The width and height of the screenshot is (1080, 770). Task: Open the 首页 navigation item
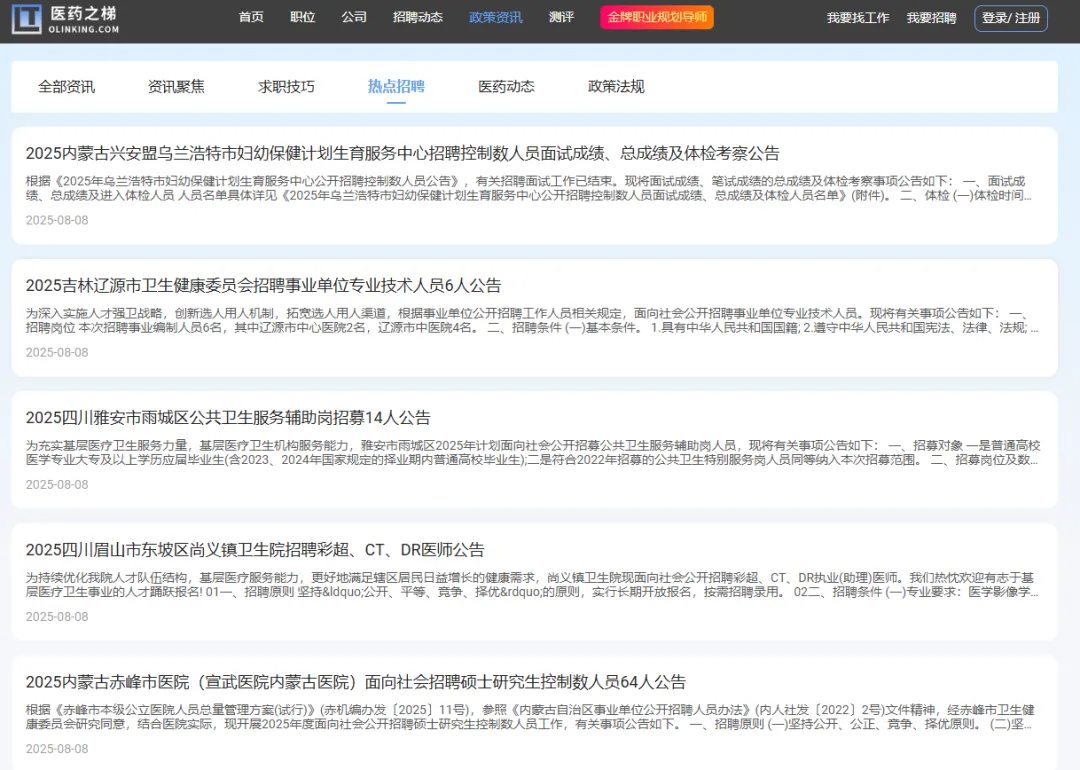click(252, 18)
